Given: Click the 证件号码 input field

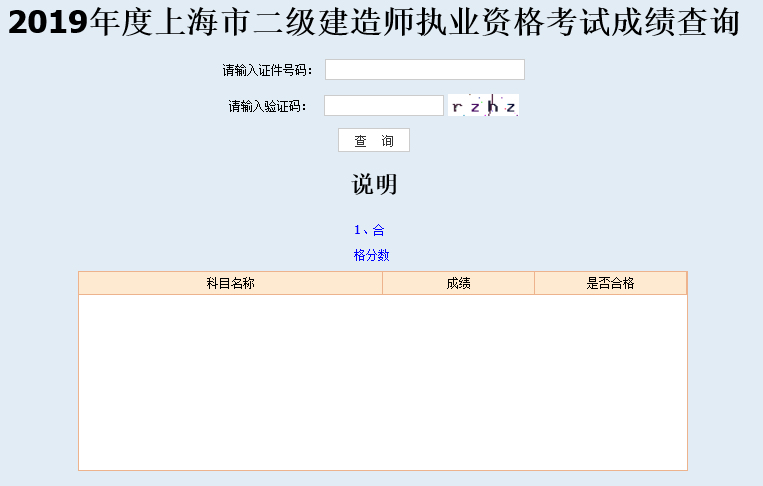Looking at the screenshot, I should [x=424, y=69].
